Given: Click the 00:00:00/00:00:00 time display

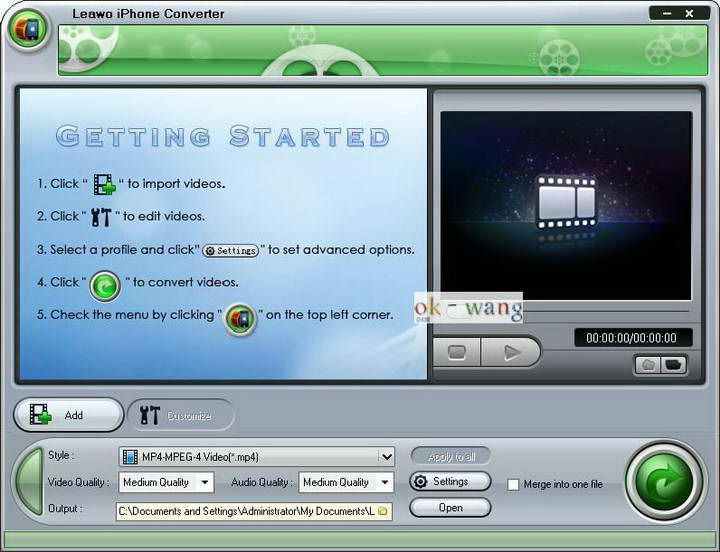Looking at the screenshot, I should click(633, 338).
